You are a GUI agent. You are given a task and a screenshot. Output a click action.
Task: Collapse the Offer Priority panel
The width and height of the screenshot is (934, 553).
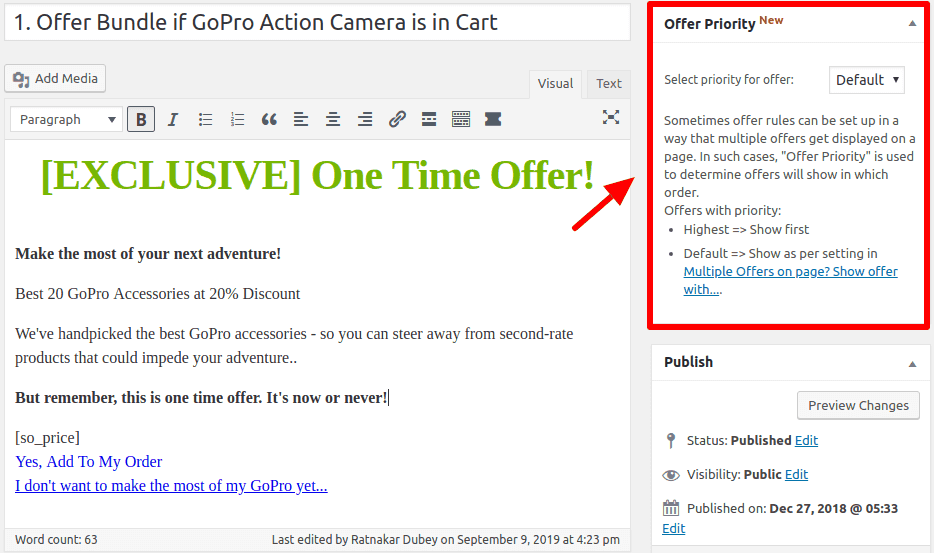pyautogui.click(x=912, y=23)
